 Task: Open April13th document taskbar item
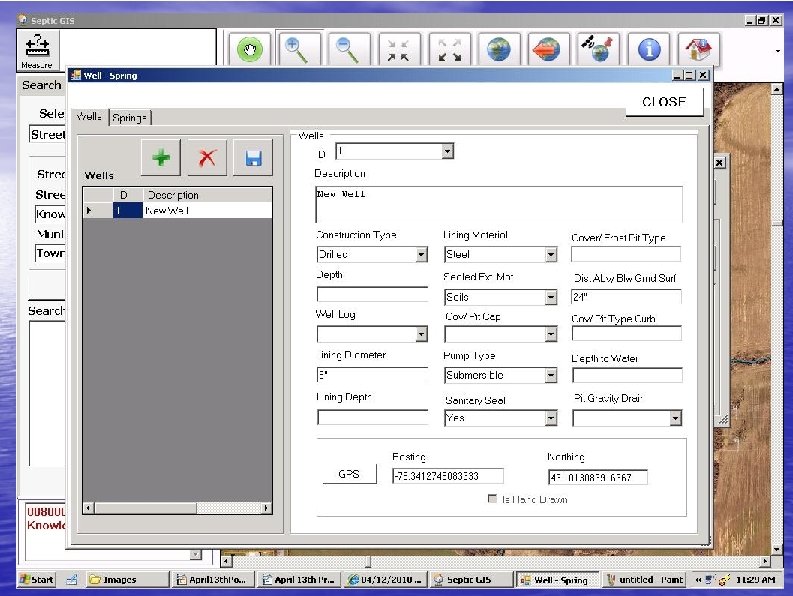[x=212, y=580]
